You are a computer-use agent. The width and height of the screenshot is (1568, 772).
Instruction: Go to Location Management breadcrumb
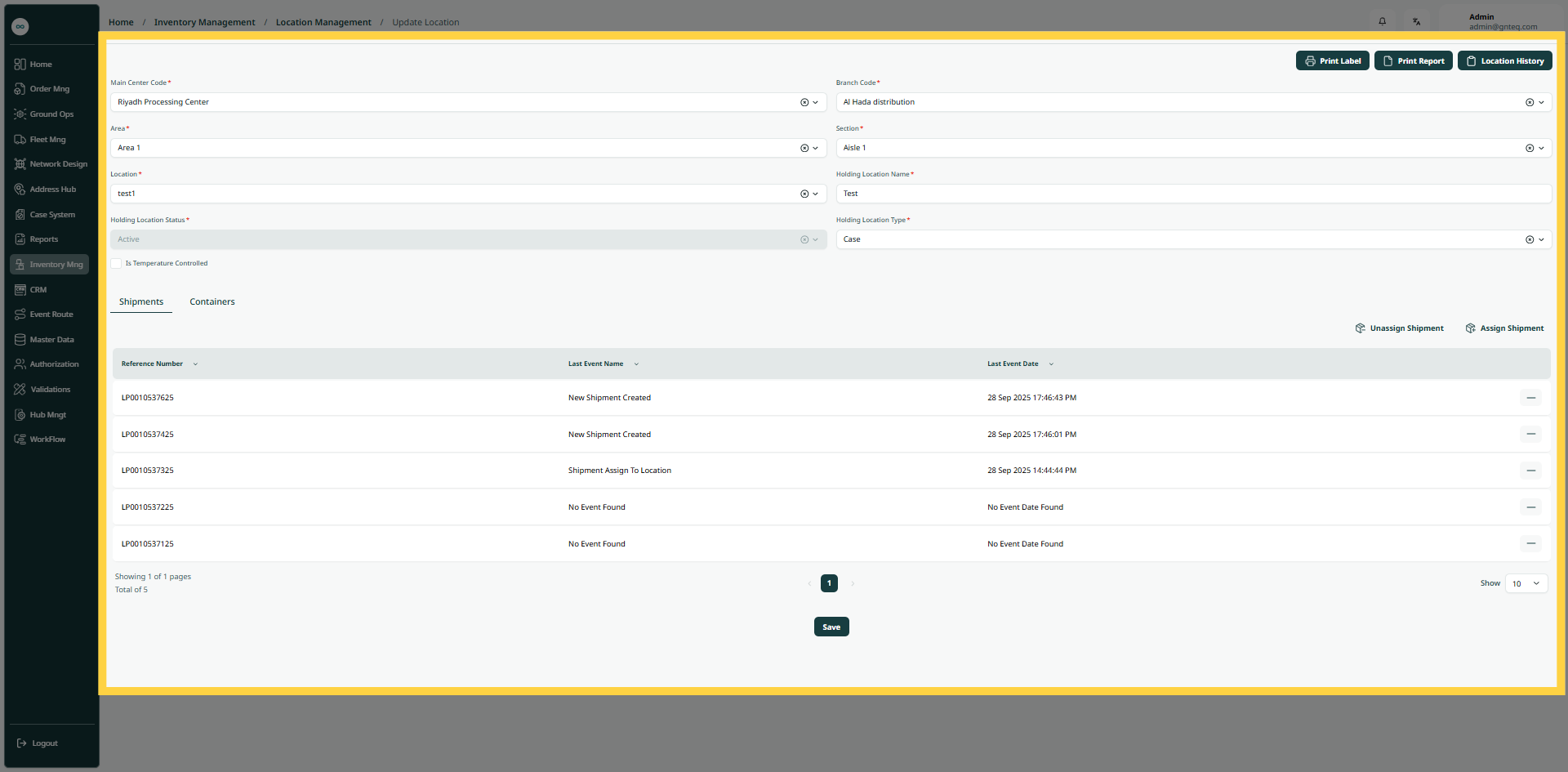tap(323, 22)
